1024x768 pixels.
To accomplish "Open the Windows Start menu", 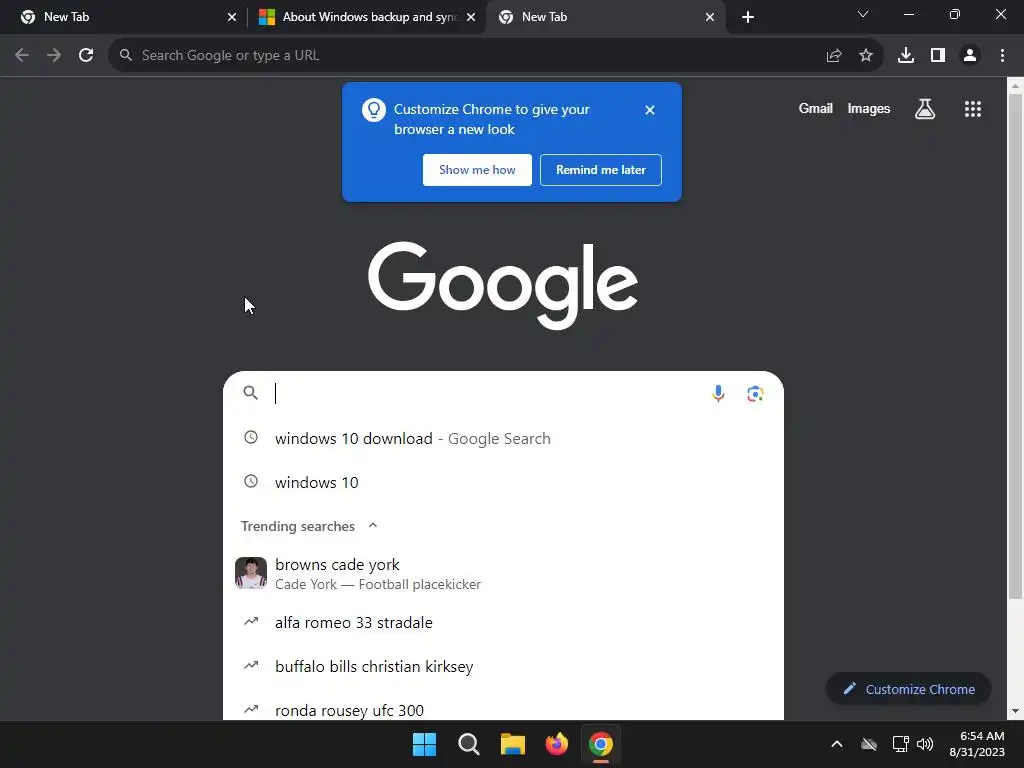I will click(x=424, y=744).
